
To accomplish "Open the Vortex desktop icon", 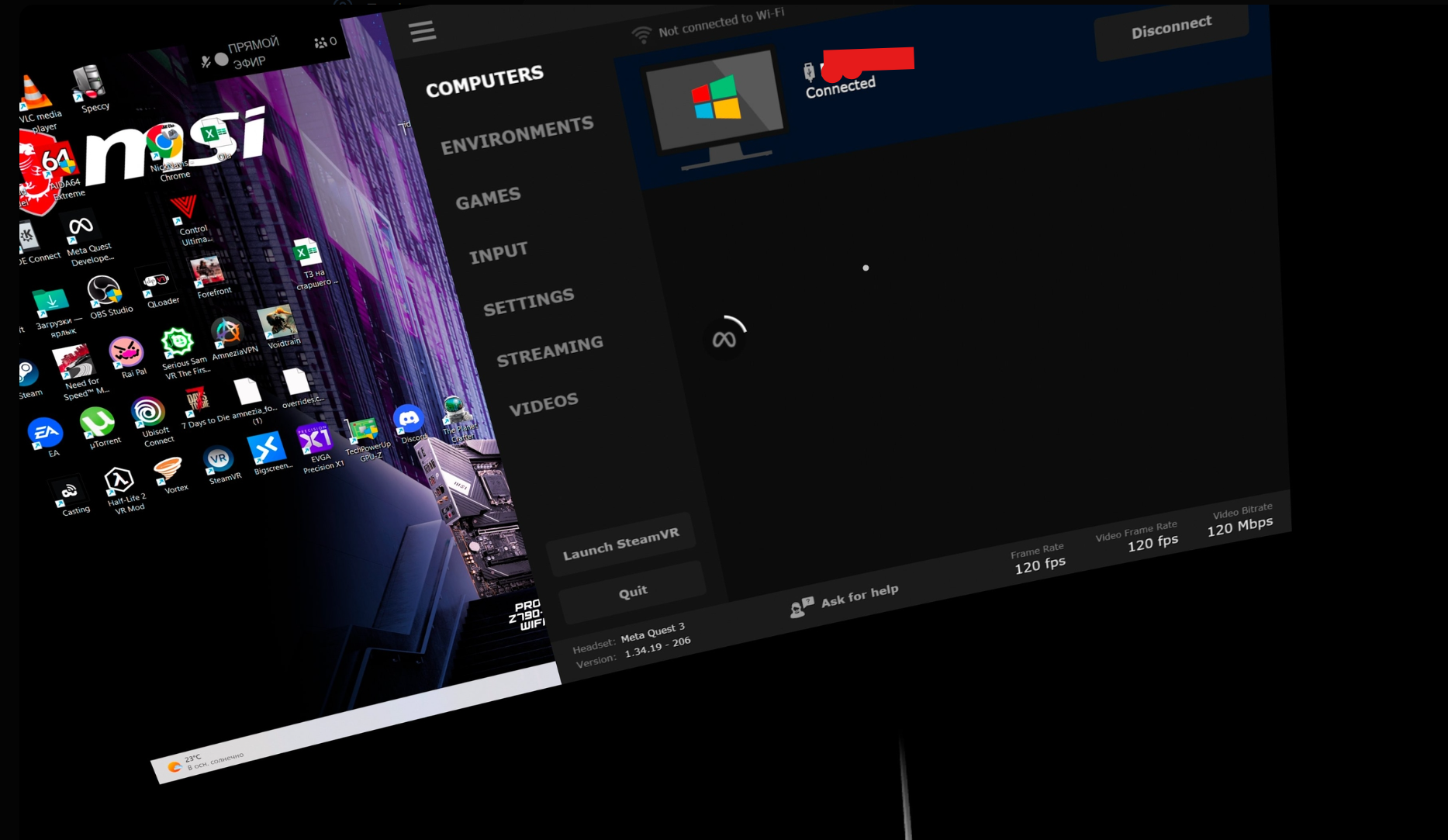I will [x=171, y=475].
